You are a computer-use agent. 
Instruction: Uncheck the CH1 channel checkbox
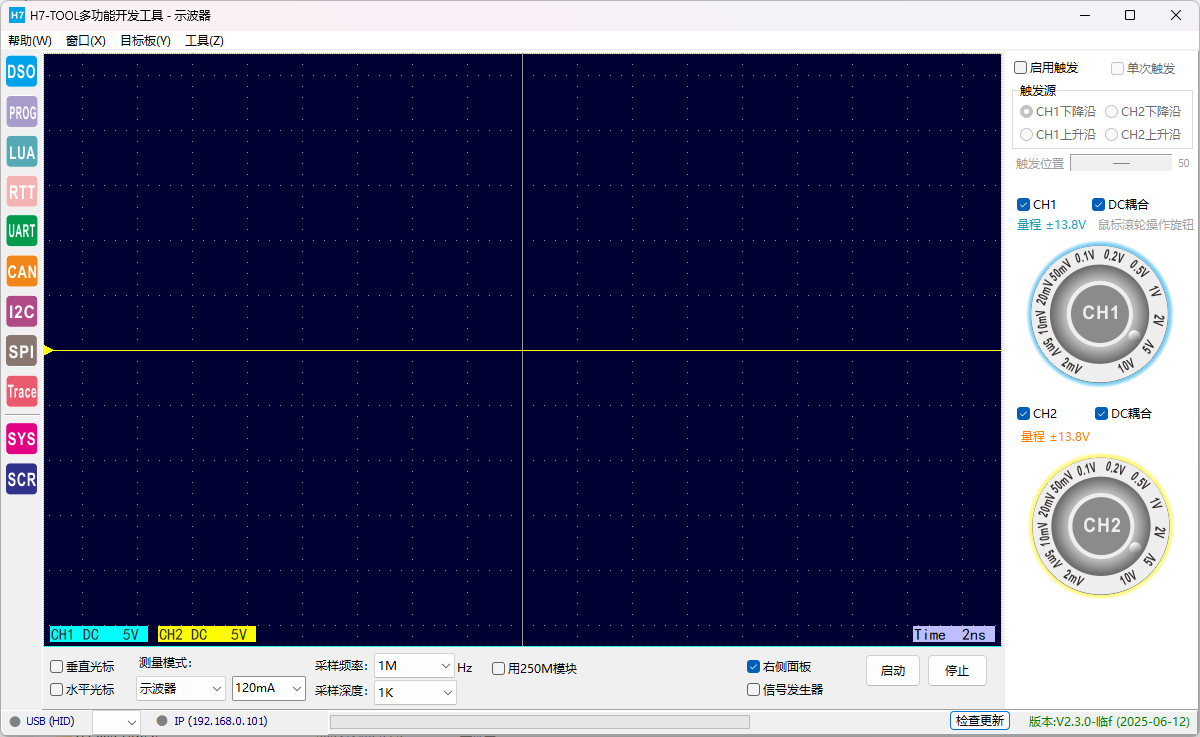click(1023, 204)
